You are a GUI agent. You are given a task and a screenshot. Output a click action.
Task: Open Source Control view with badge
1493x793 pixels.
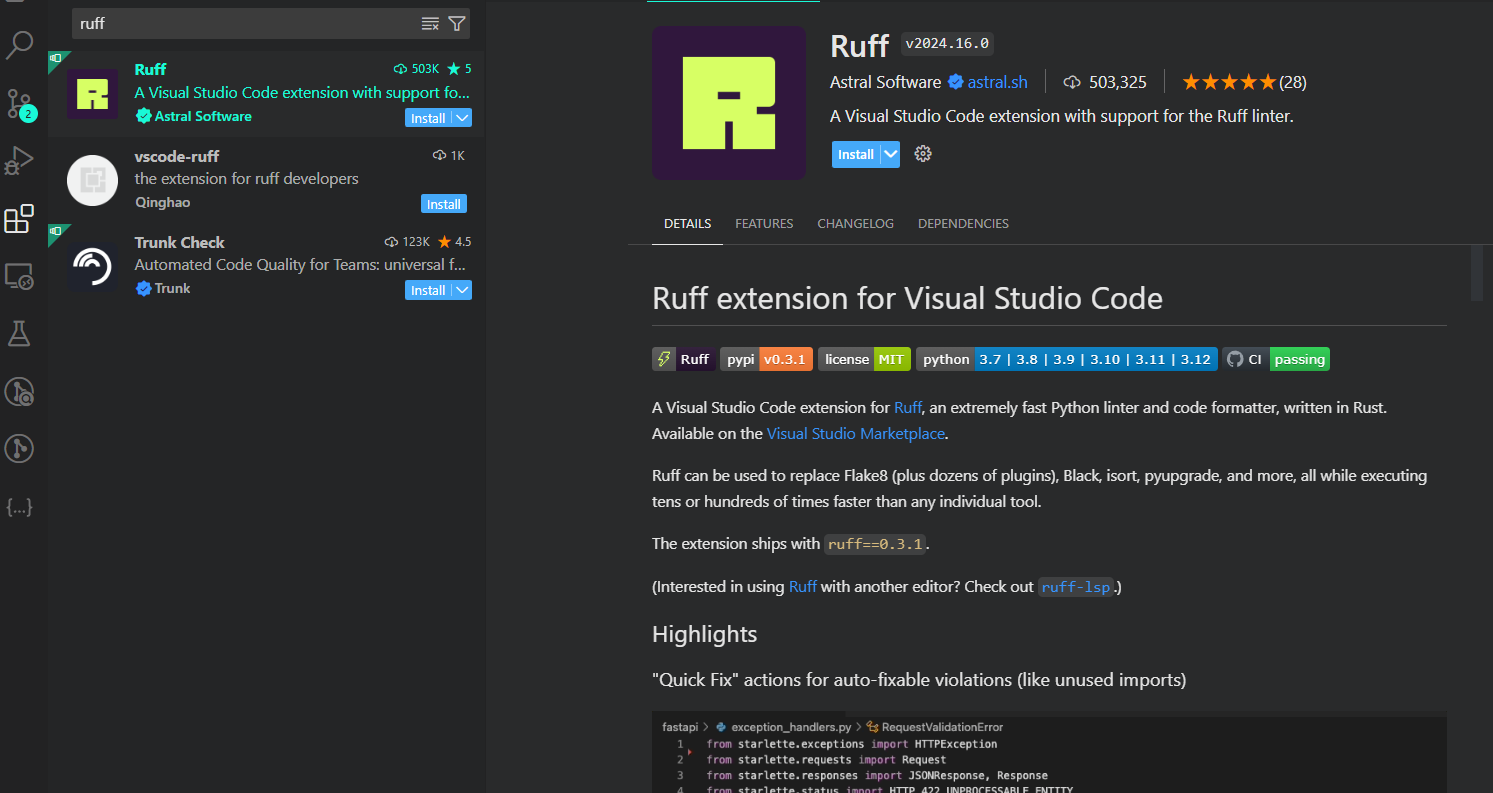tap(20, 103)
